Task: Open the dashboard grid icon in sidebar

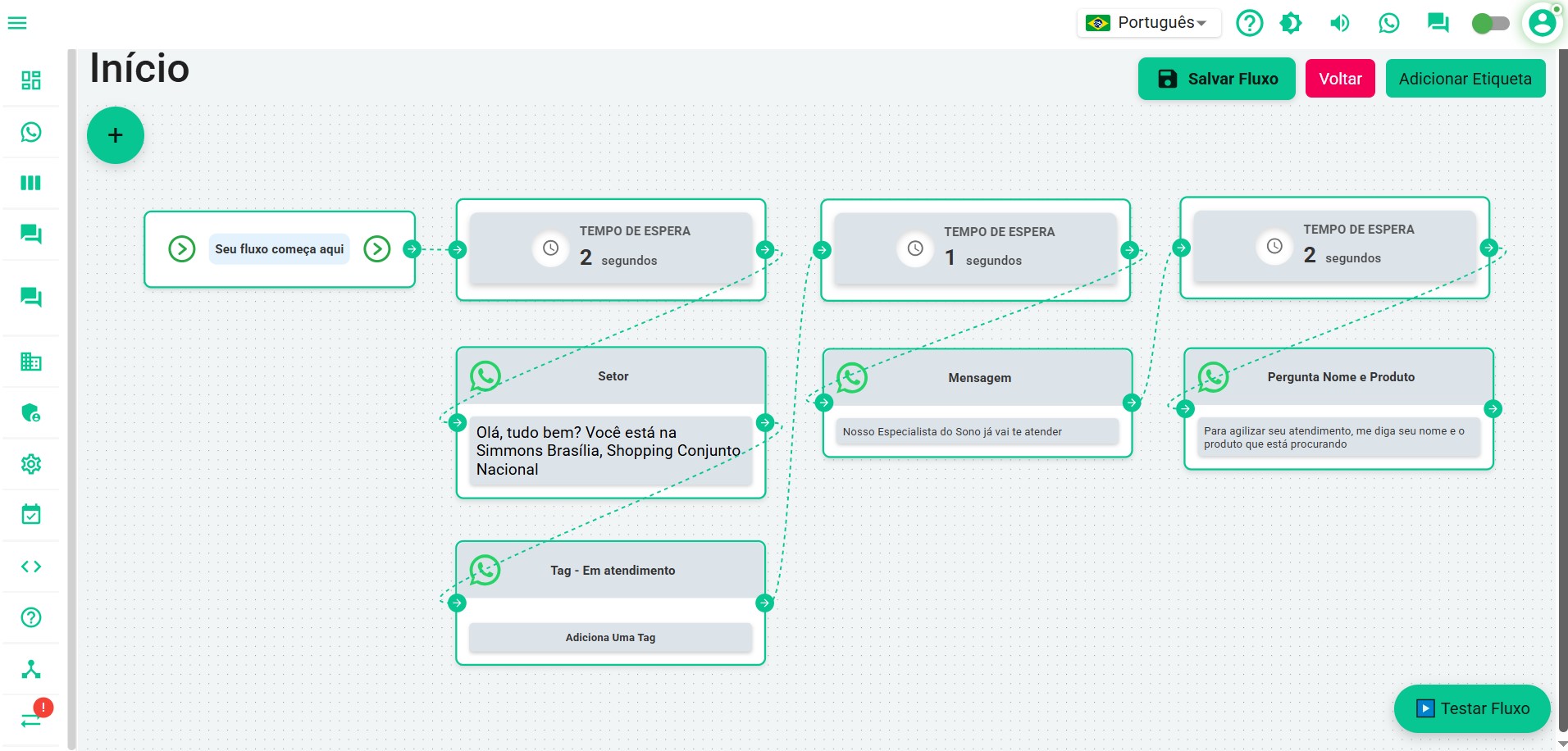Action: pos(31,80)
